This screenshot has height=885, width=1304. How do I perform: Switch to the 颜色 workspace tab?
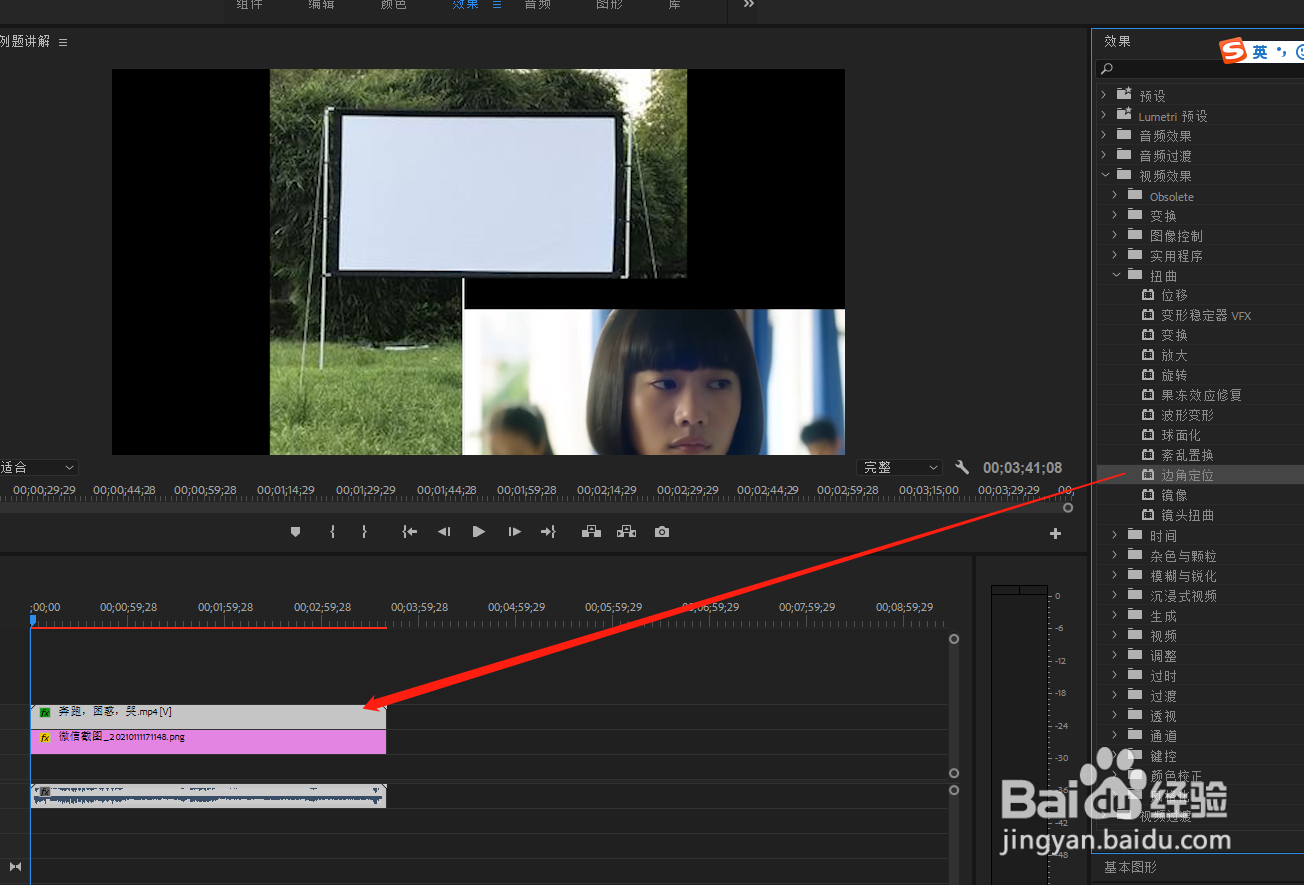tap(394, 4)
